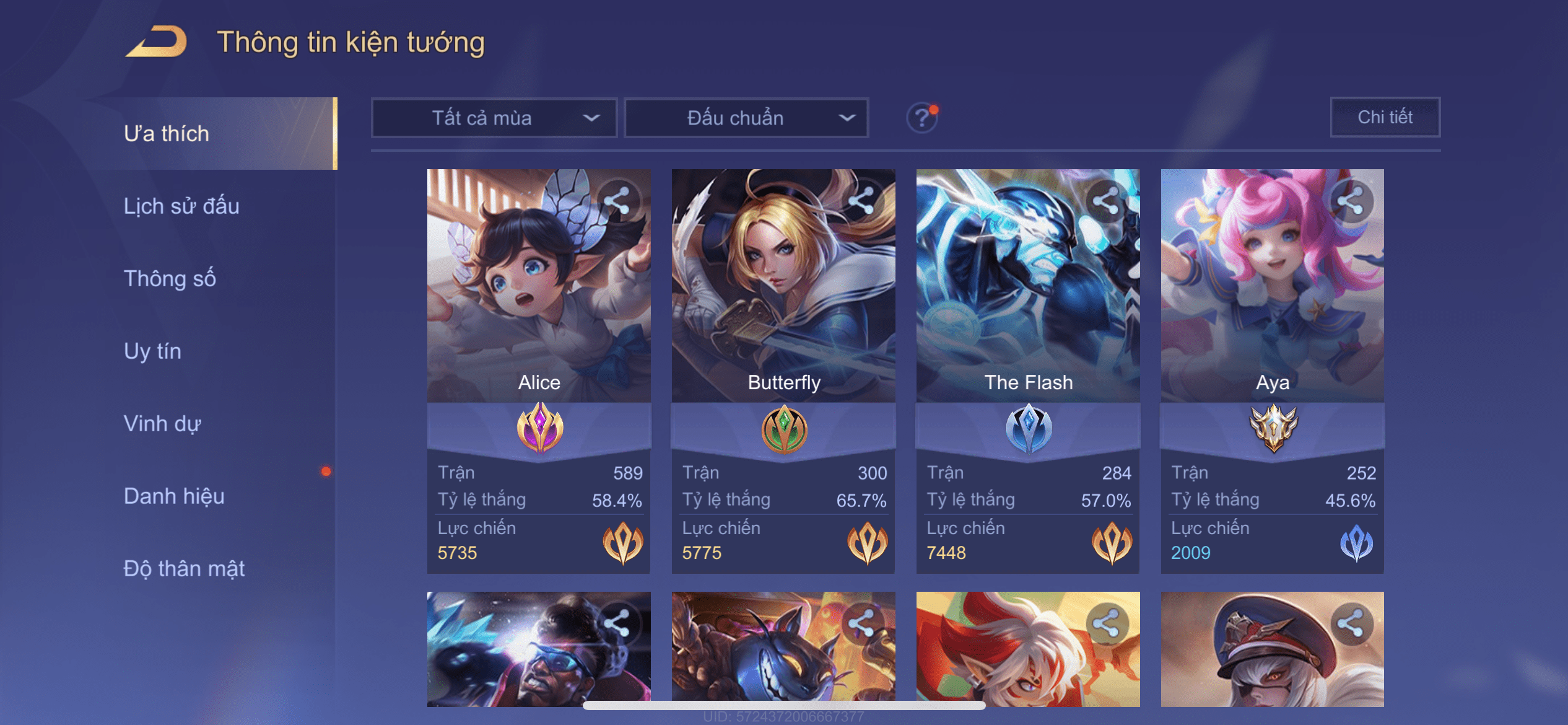Select the Danh hiệu tab
This screenshot has width=1568, height=725.
coord(174,496)
